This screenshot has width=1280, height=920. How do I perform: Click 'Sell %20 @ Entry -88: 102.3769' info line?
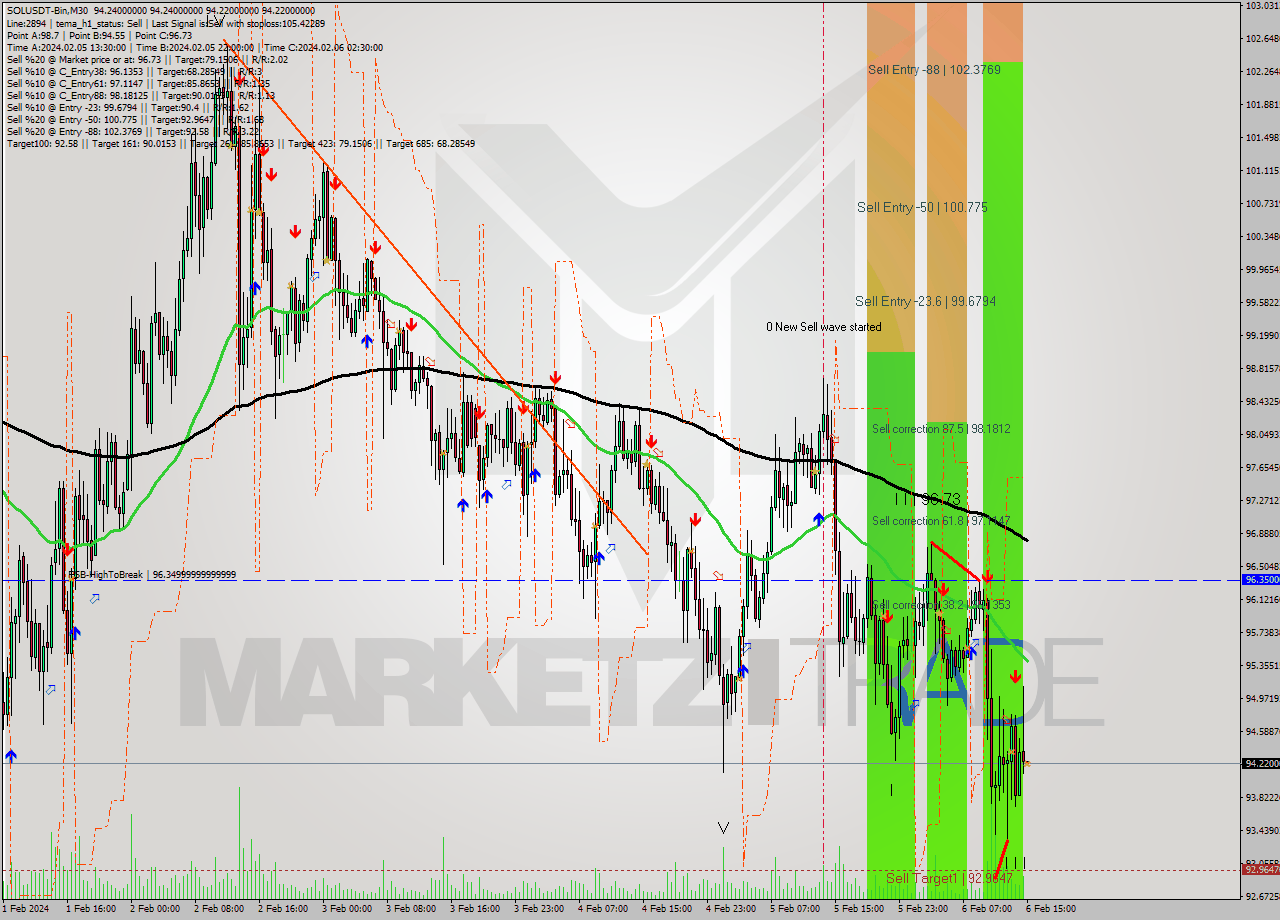click(135, 131)
